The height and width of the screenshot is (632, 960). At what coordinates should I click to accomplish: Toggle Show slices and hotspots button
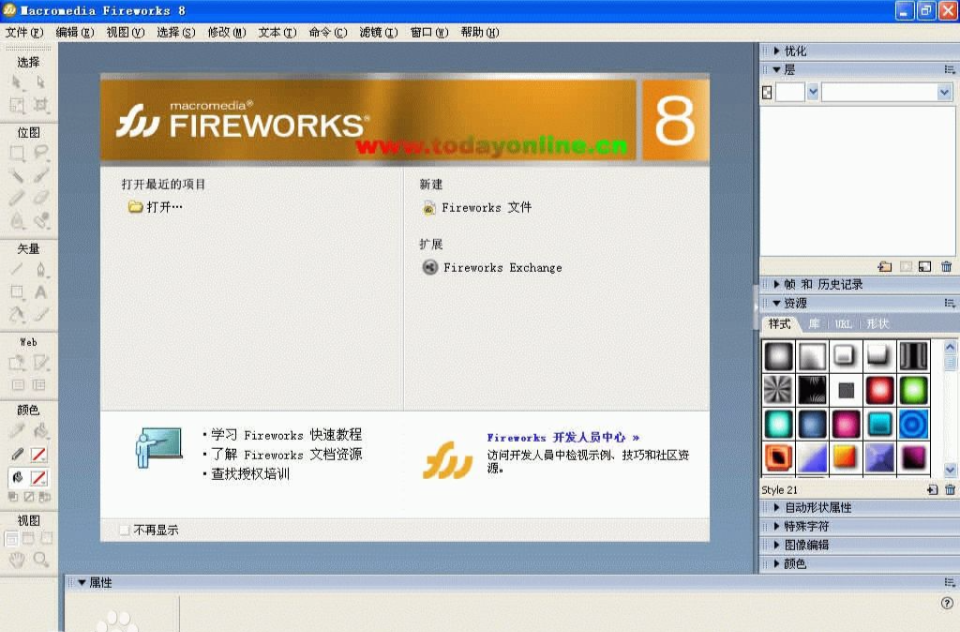tap(39, 385)
